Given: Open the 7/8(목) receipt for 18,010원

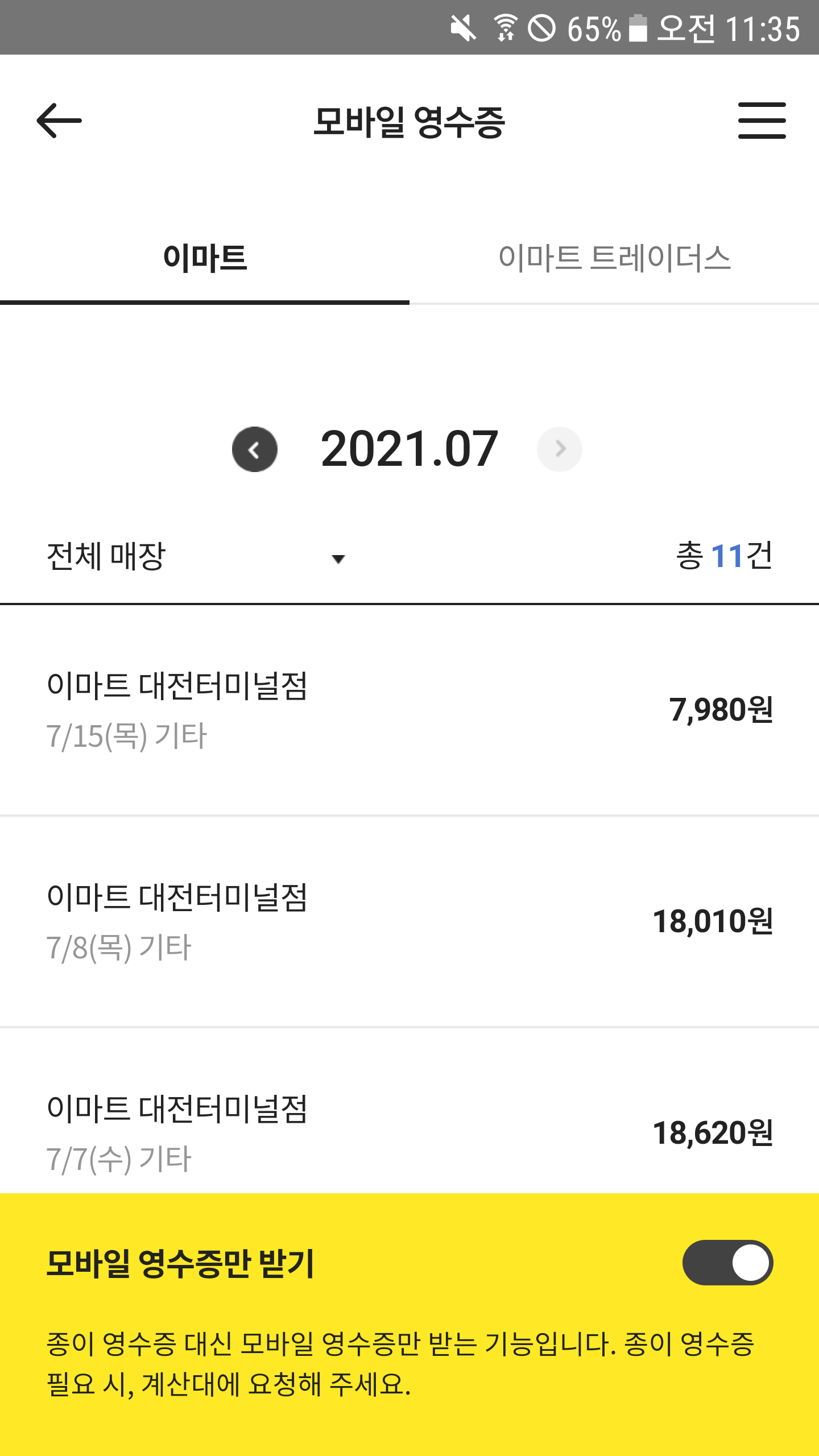Looking at the screenshot, I should (409, 921).
